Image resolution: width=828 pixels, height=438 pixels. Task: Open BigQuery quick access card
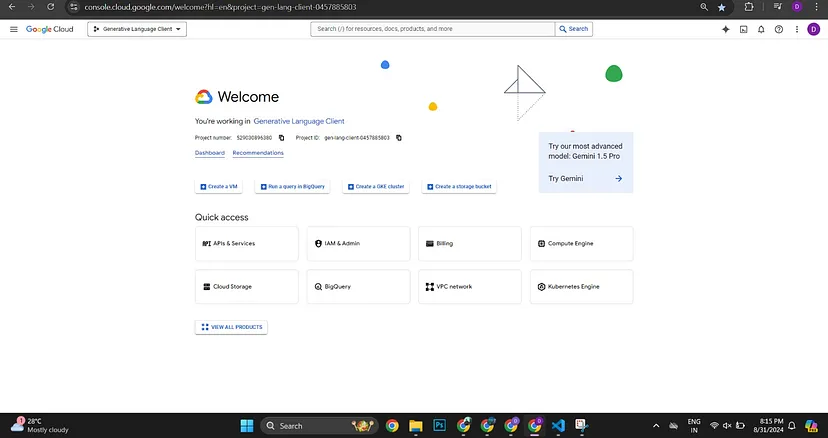[x=359, y=287]
